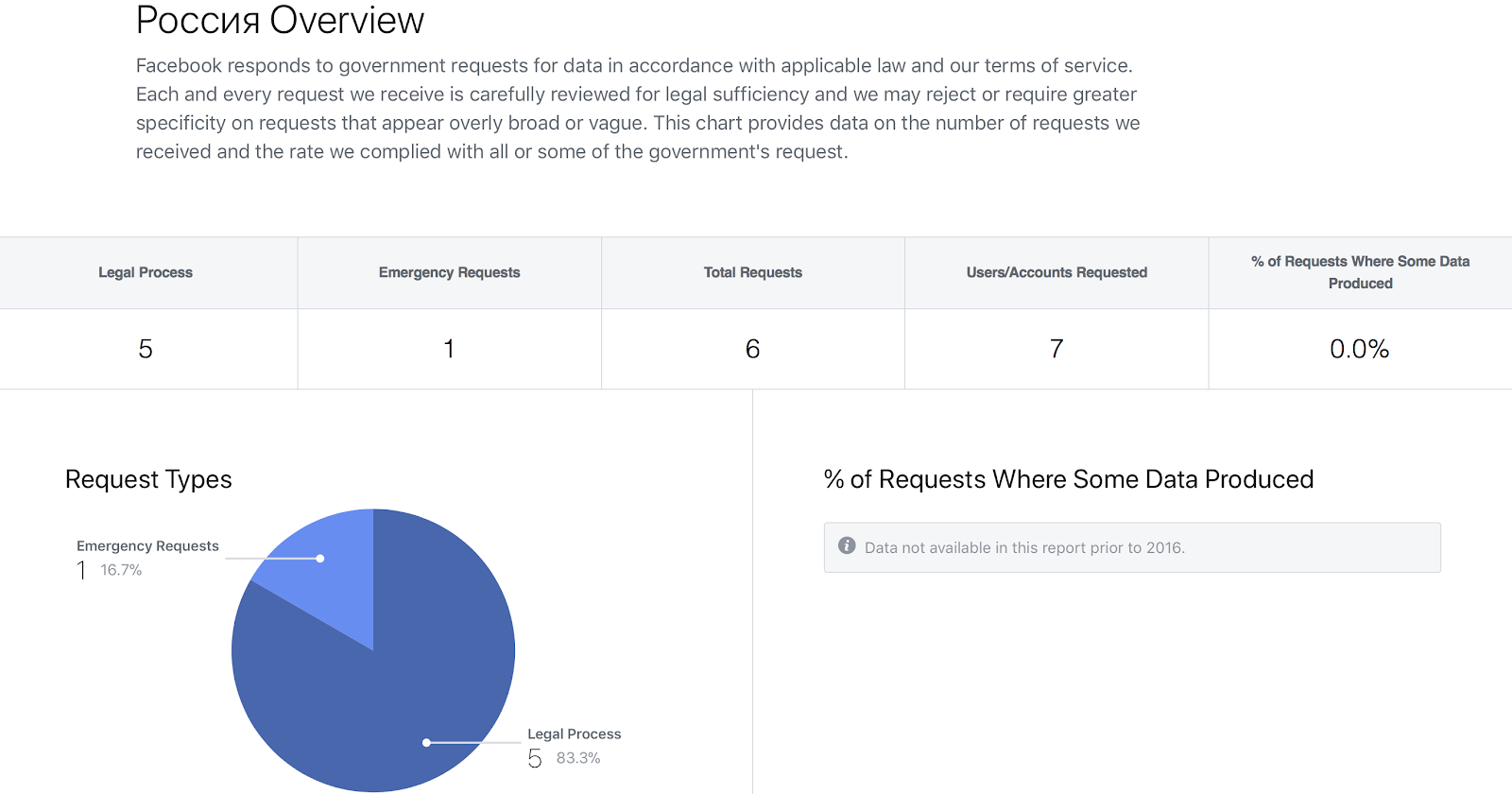
Task: Click the Users/Accounts value 7 cell
Action: pyautogui.click(x=1057, y=349)
